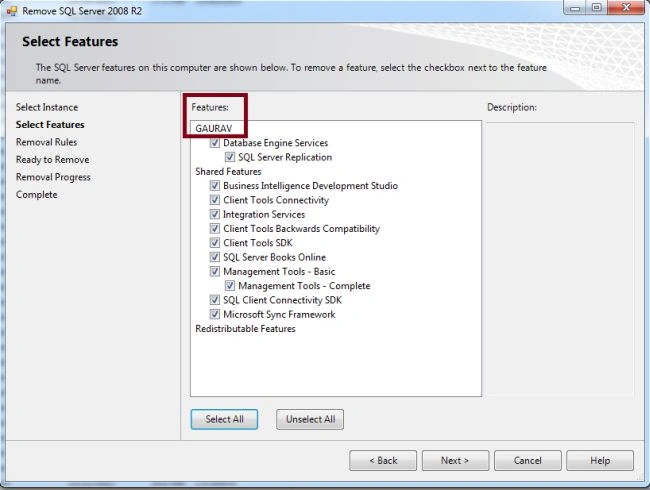Uncheck Client Tools Connectivity checkbox
650x490 pixels.
pos(215,200)
